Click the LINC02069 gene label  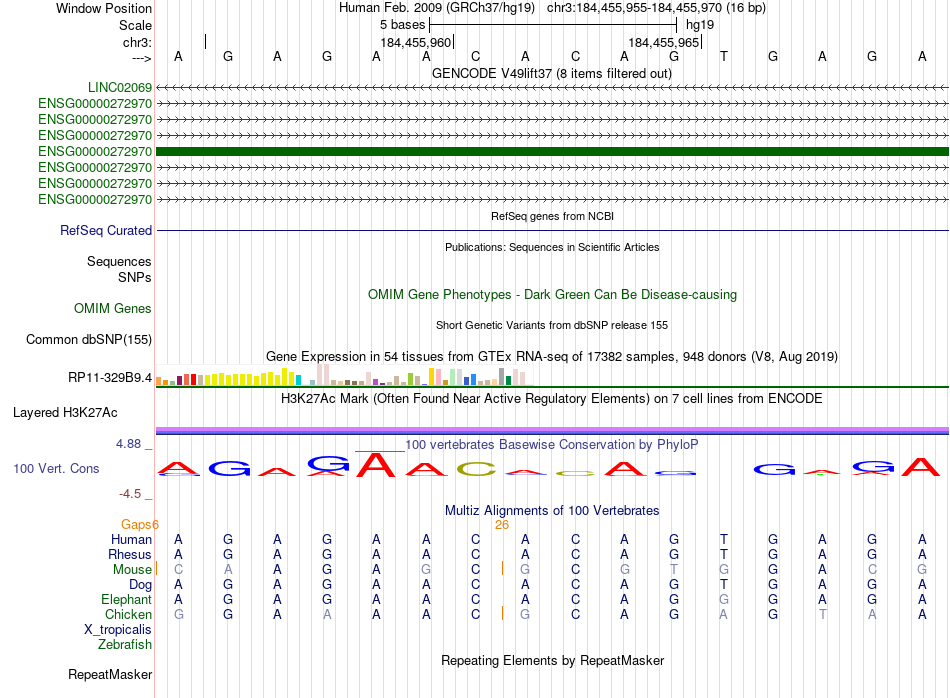pos(120,88)
